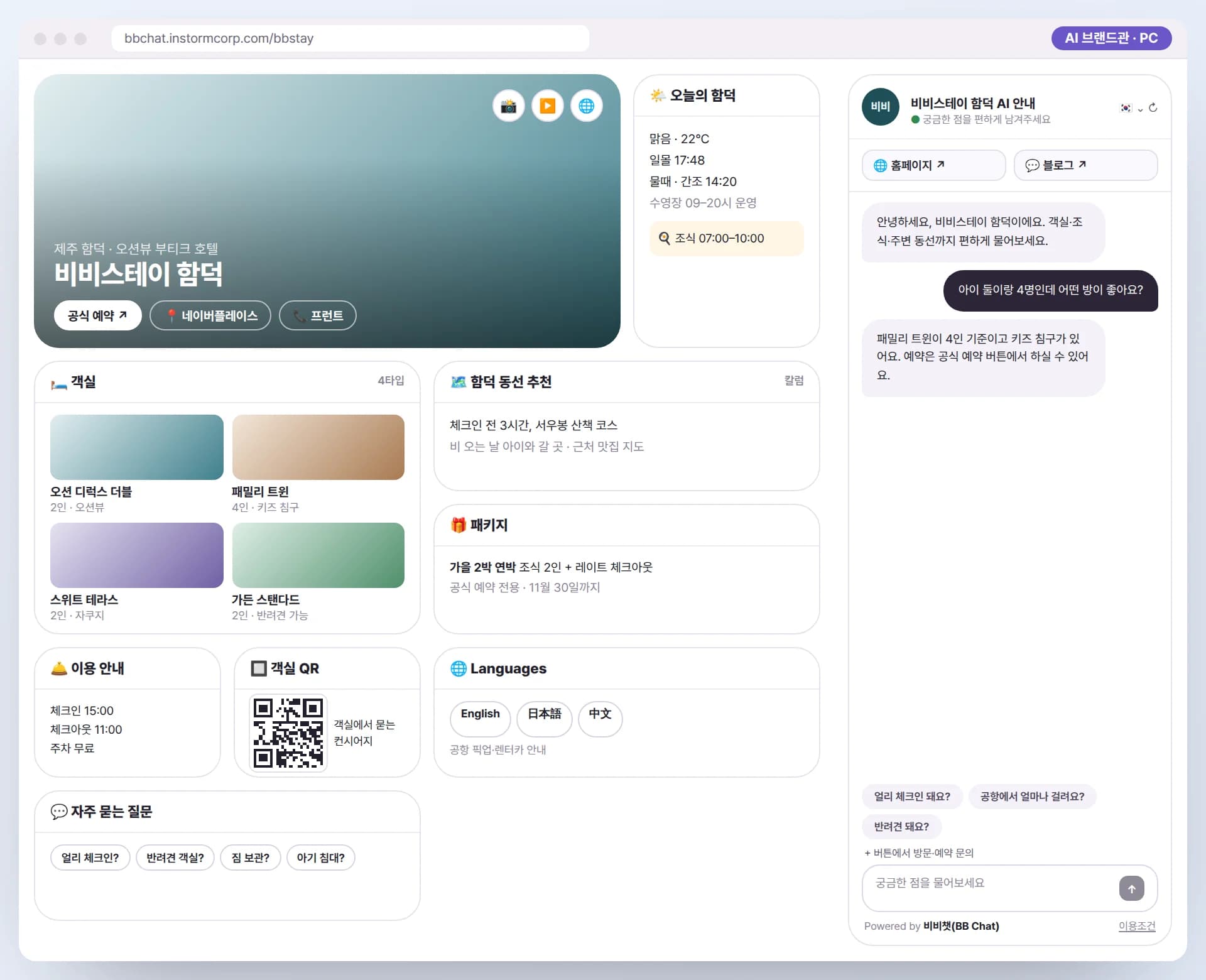Select the 오션 디럭스 더블 room thumbnail

(137, 447)
